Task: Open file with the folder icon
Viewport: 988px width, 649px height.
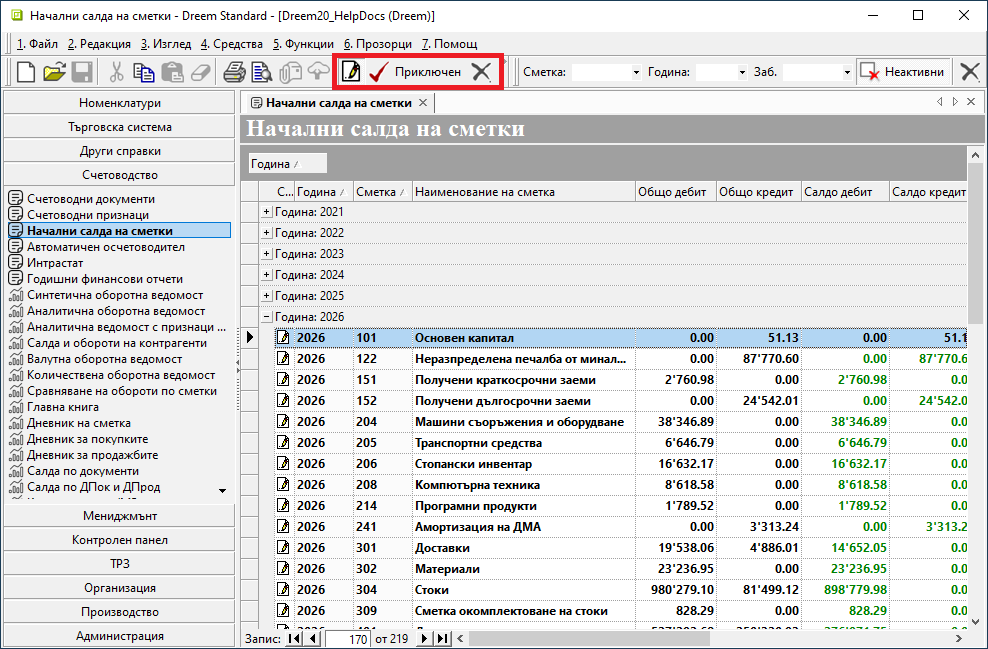Action: 54,72
